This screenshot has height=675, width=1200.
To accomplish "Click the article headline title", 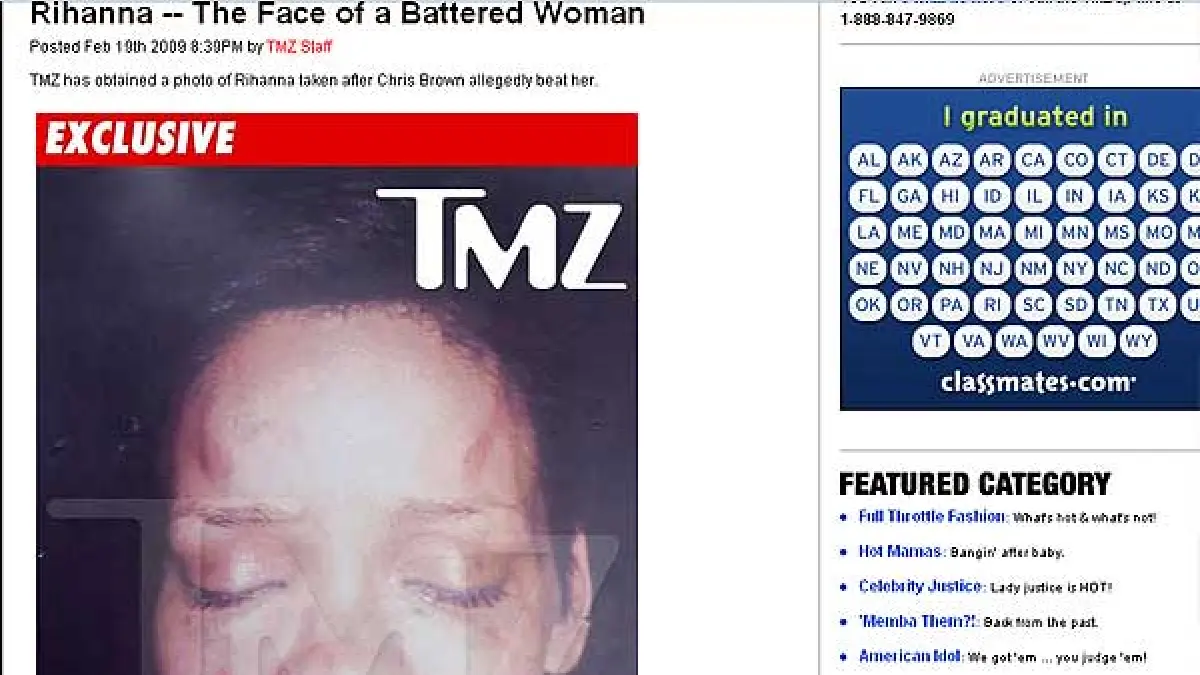I will tap(337, 15).
